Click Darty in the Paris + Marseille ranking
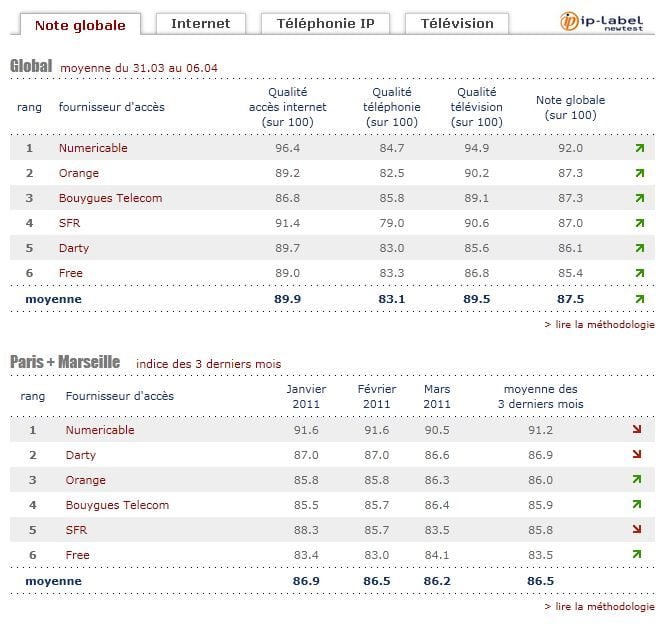The image size is (667, 632). pos(80,455)
